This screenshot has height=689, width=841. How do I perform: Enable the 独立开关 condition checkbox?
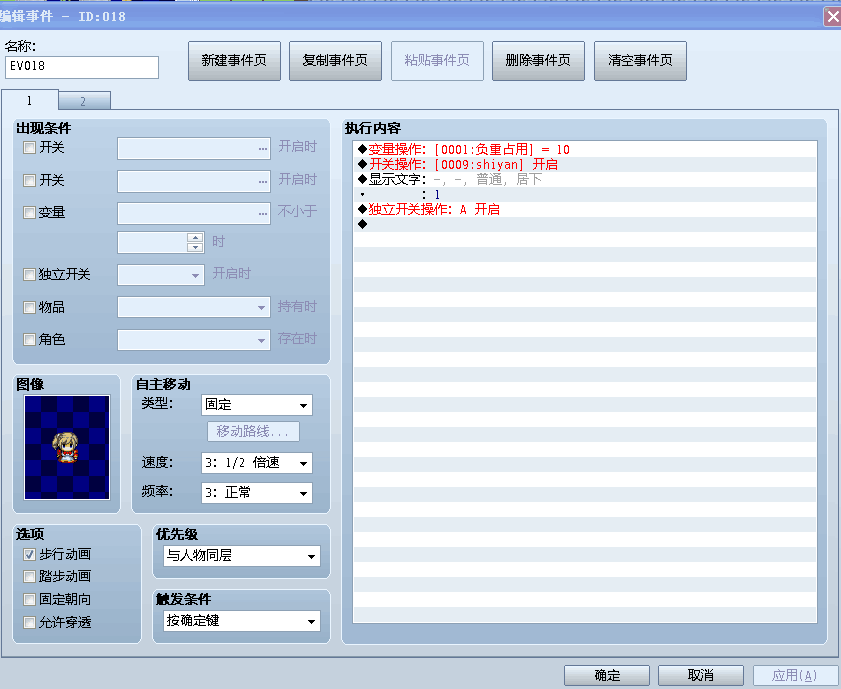[x=29, y=275]
